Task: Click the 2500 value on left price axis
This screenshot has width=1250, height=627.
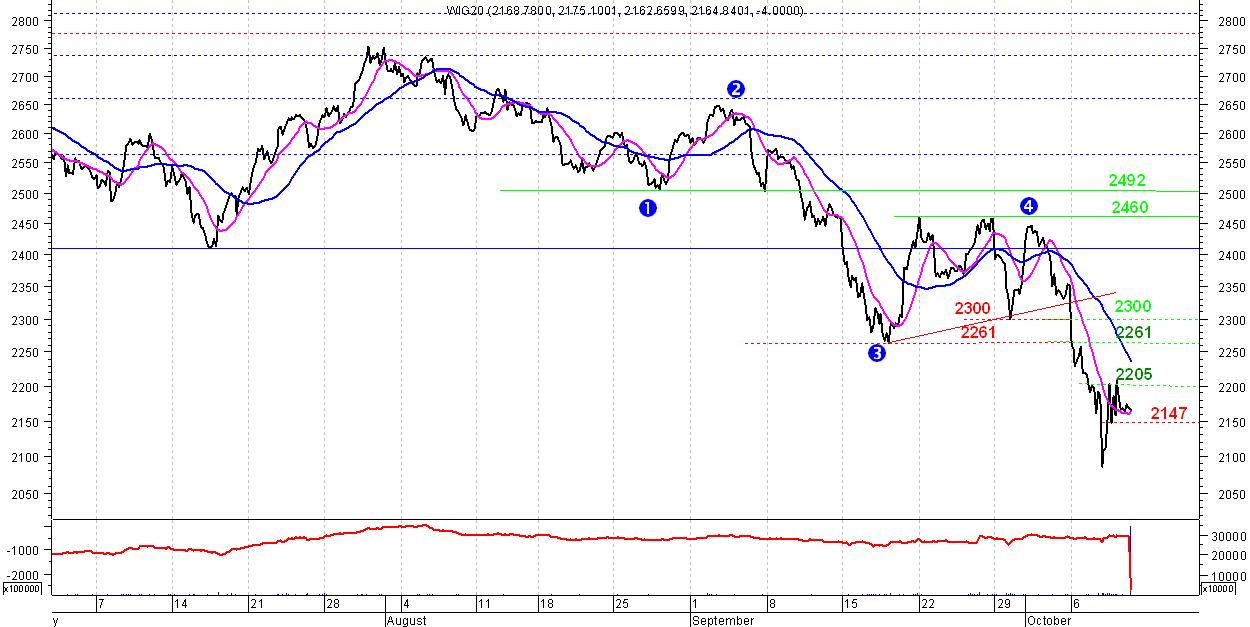Action: click(26, 194)
